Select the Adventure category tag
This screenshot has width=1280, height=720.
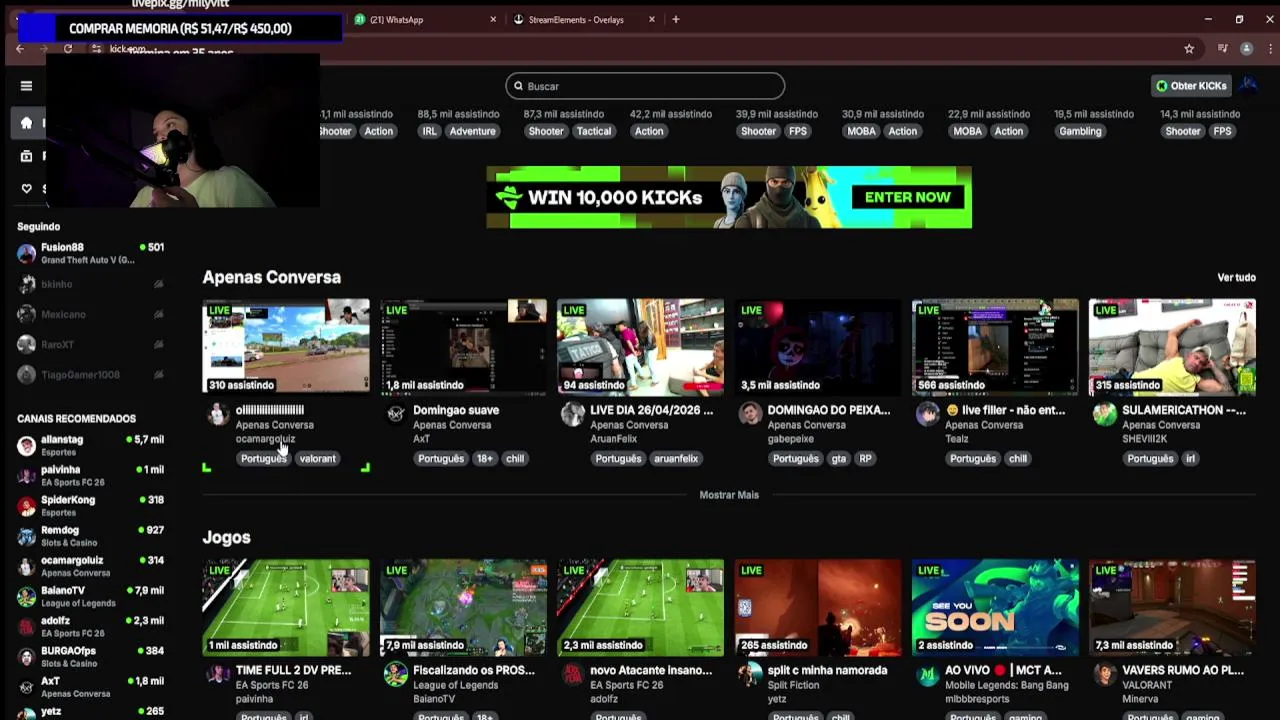[472, 131]
